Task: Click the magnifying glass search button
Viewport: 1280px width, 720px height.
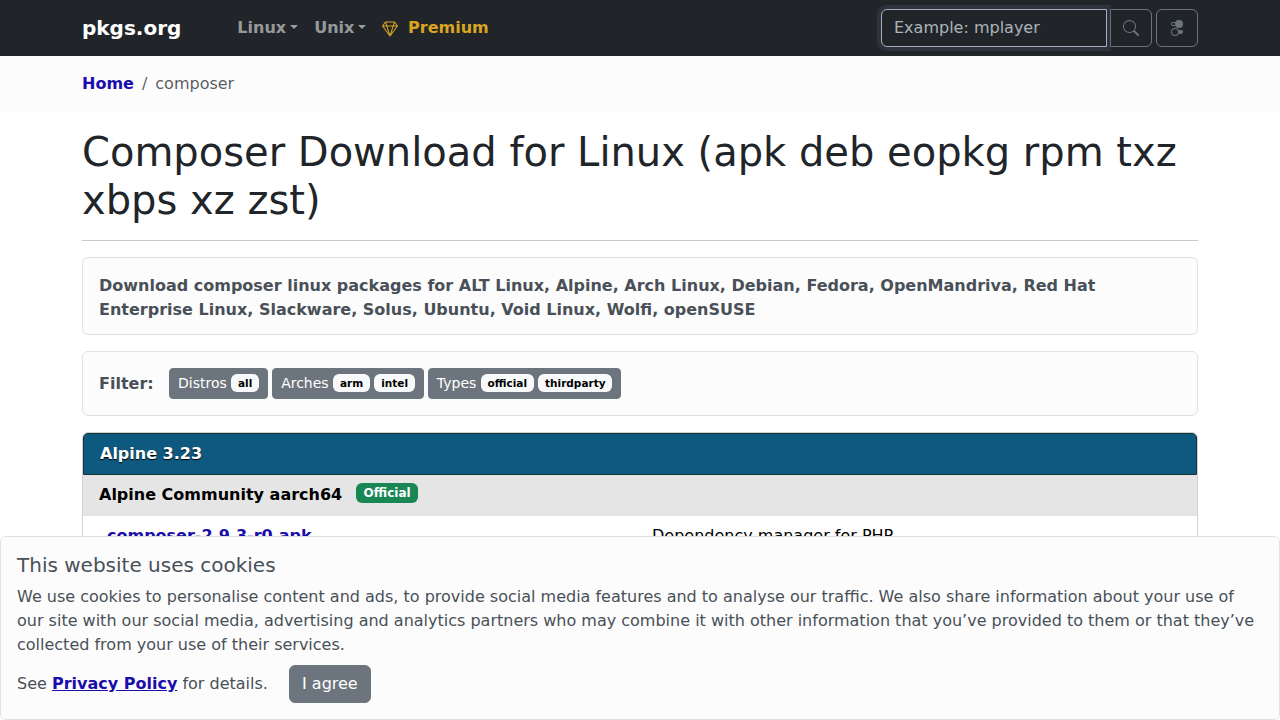Action: tap(1131, 28)
